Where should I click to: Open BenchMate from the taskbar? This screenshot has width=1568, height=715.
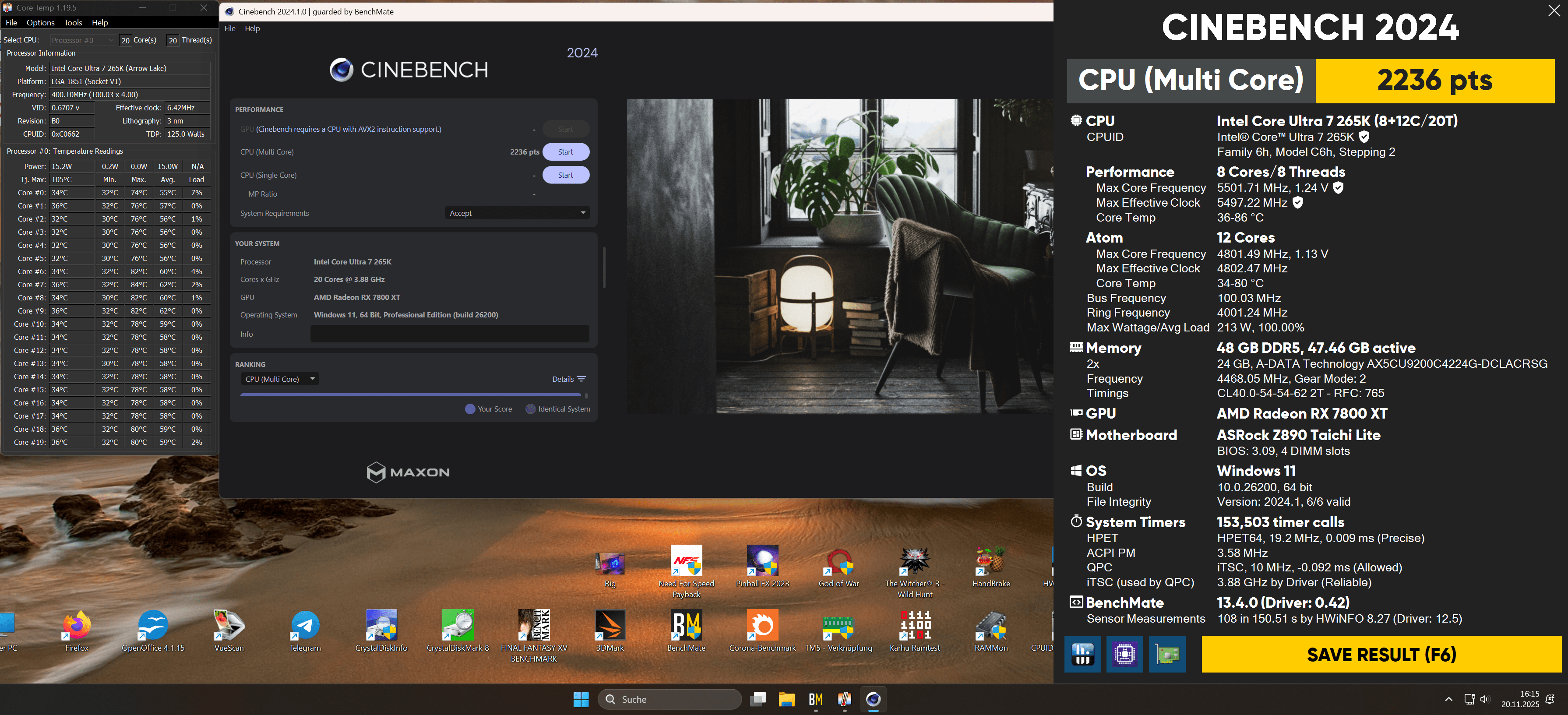point(816,699)
